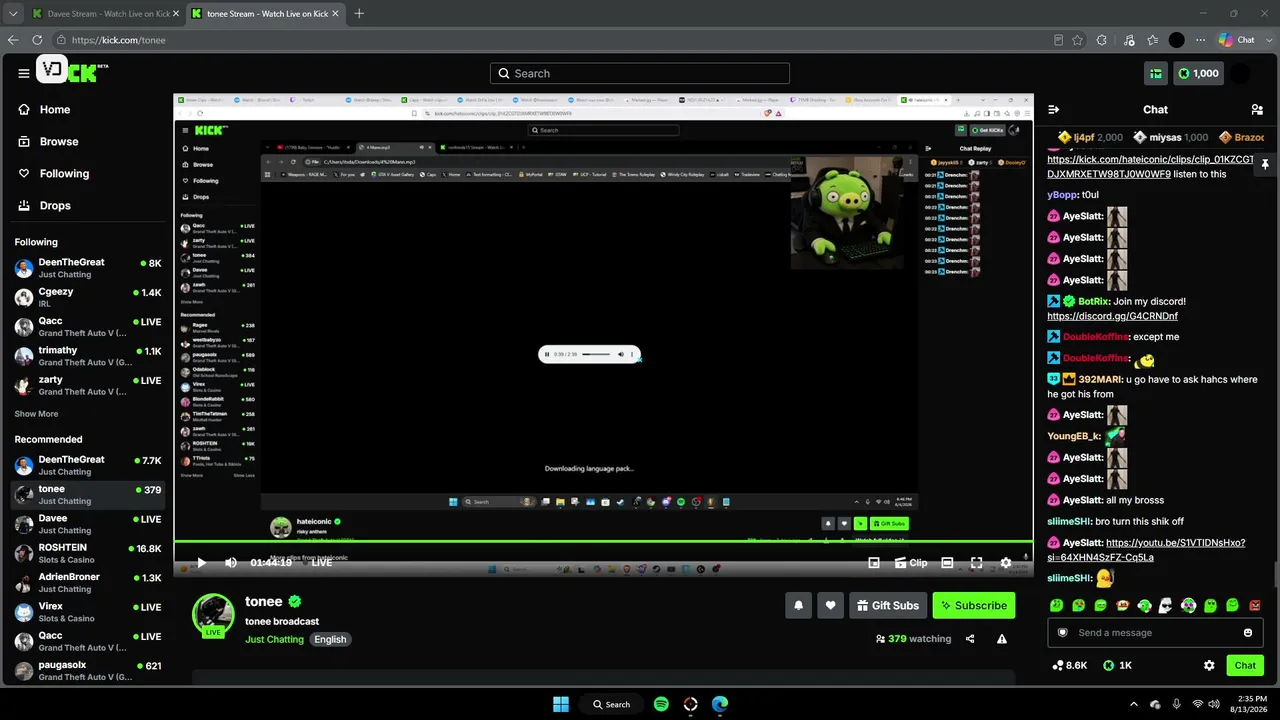Play the tonee stream video

[x=201, y=563]
